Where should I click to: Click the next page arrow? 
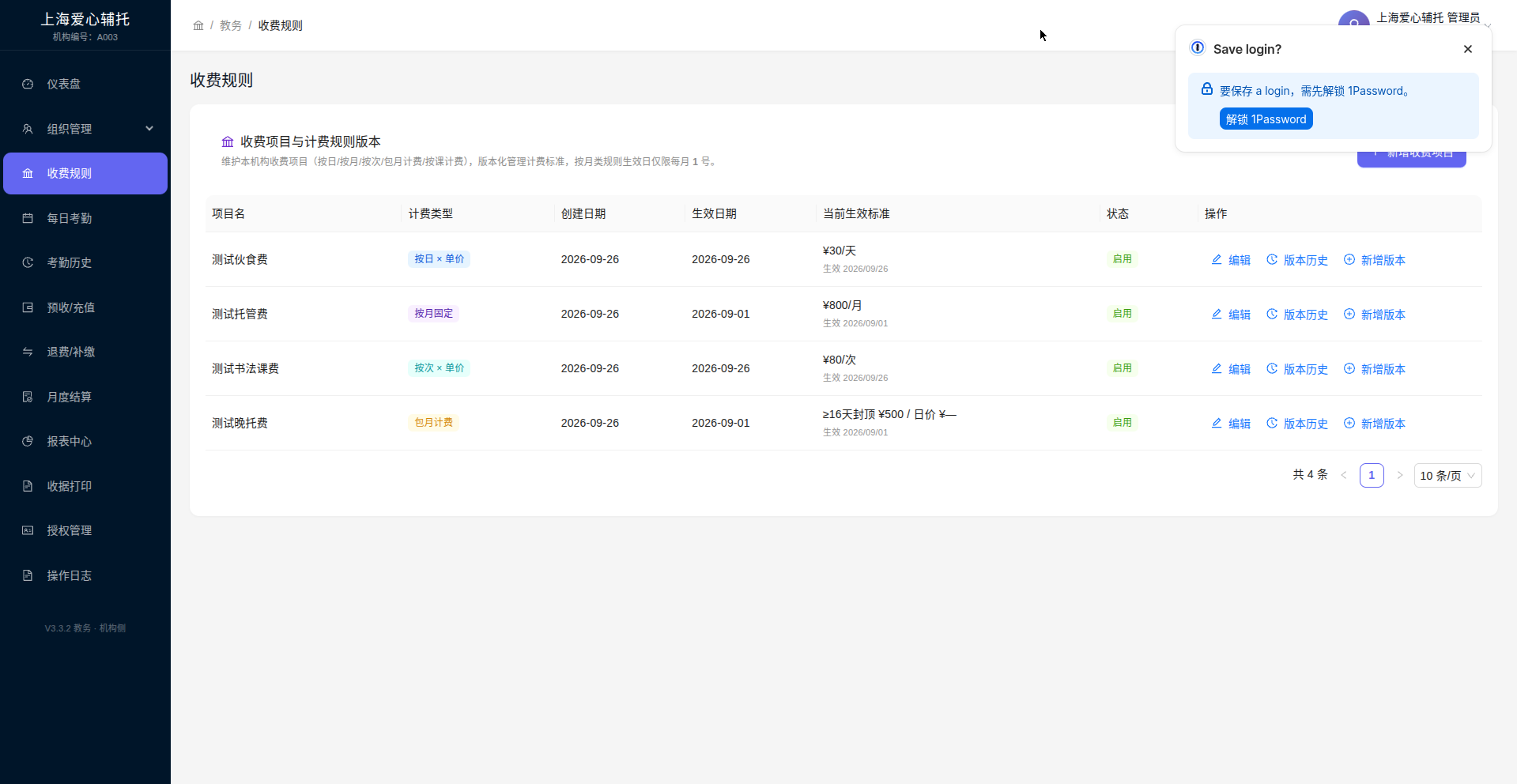click(x=1399, y=475)
